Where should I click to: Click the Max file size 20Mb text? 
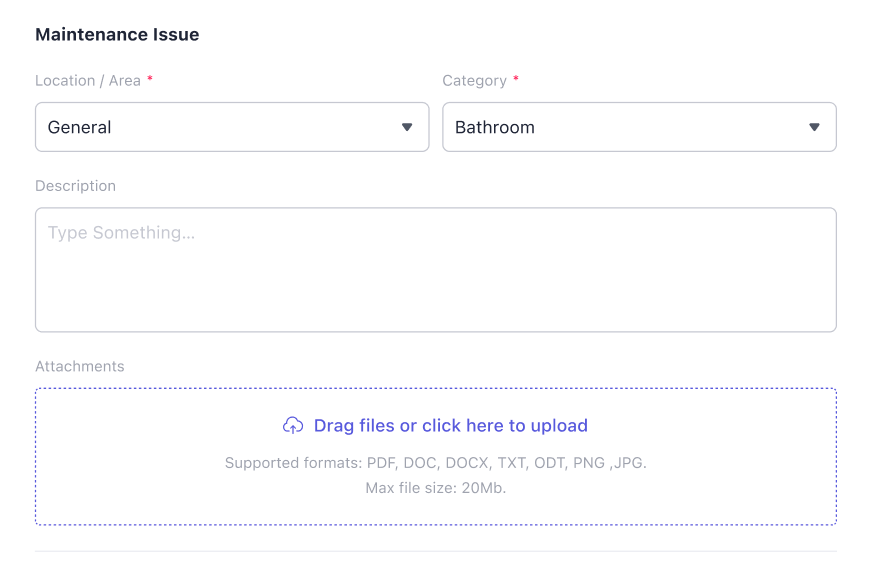click(x=435, y=488)
